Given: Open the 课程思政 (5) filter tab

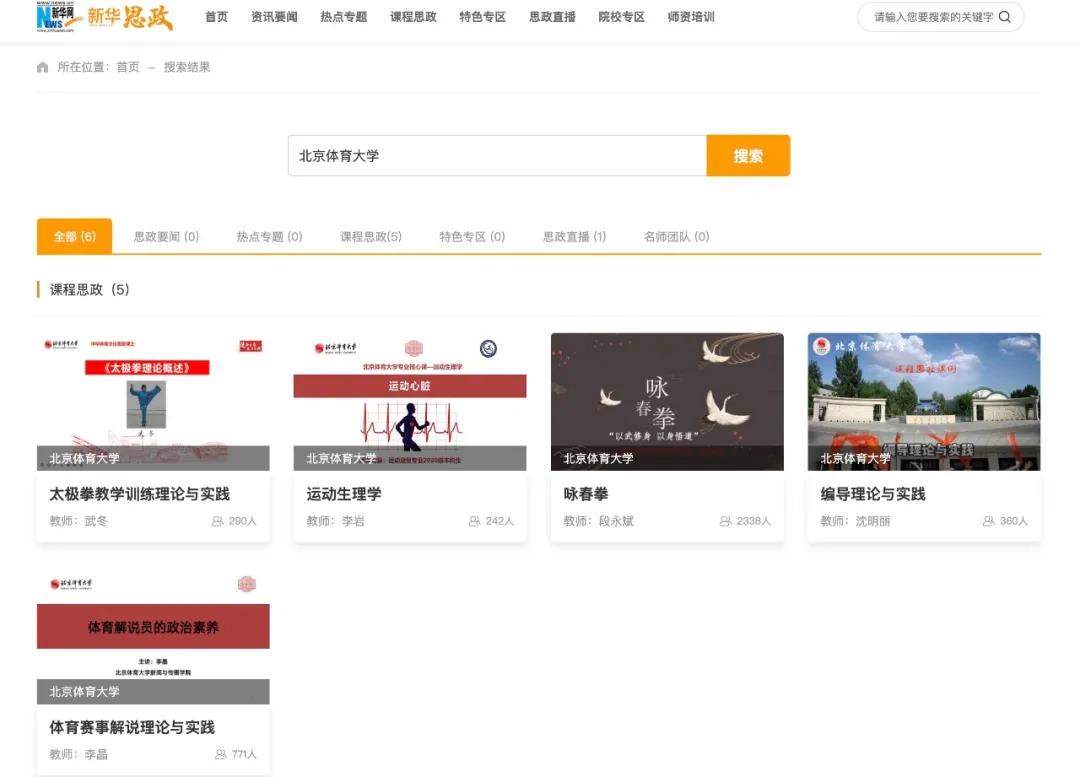Looking at the screenshot, I should (370, 236).
